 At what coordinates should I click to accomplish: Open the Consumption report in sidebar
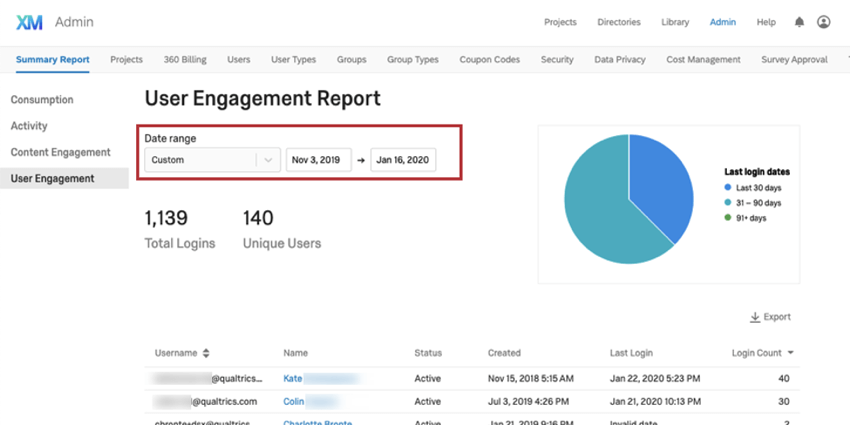(42, 100)
